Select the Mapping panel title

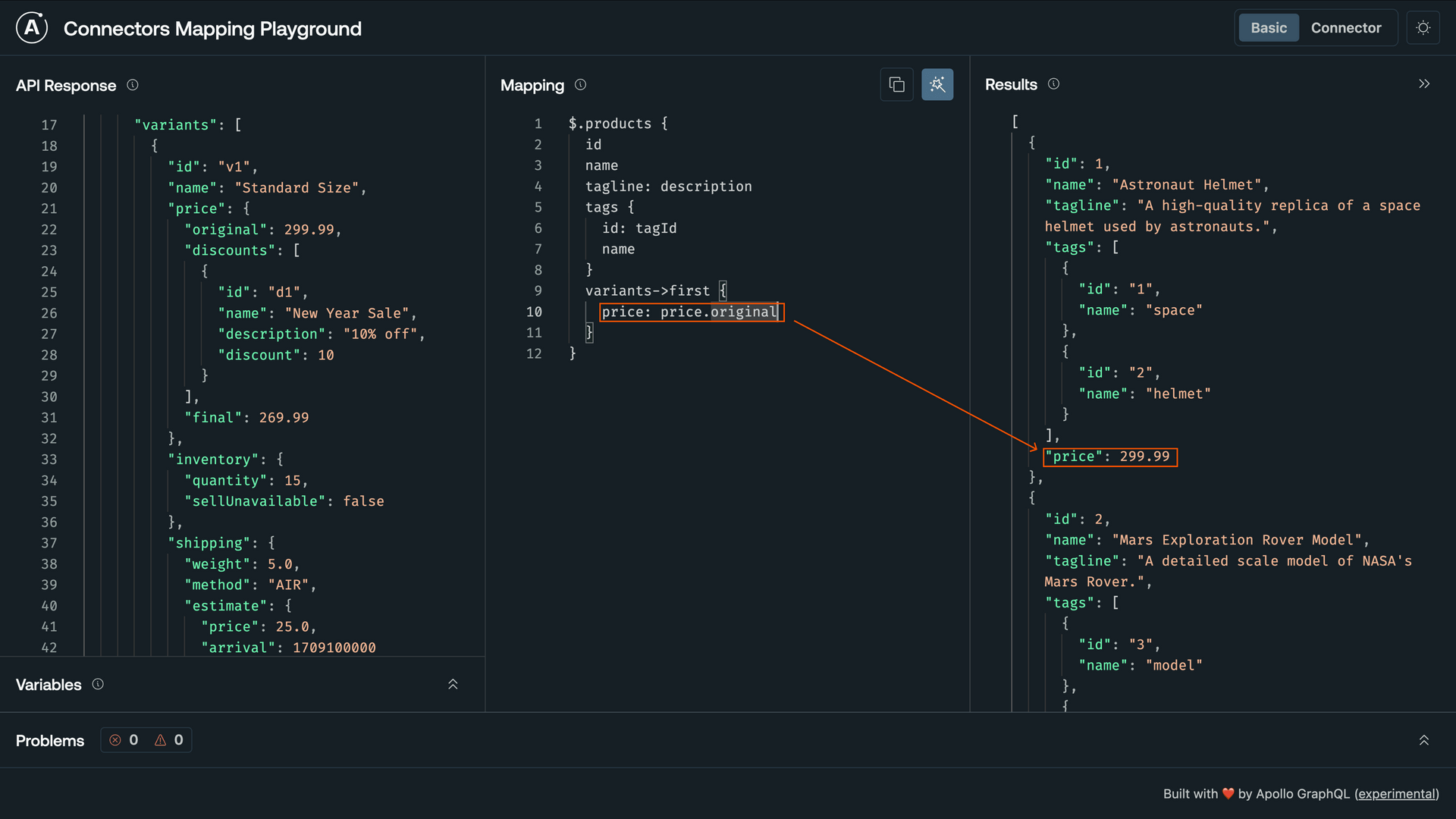[x=532, y=86]
